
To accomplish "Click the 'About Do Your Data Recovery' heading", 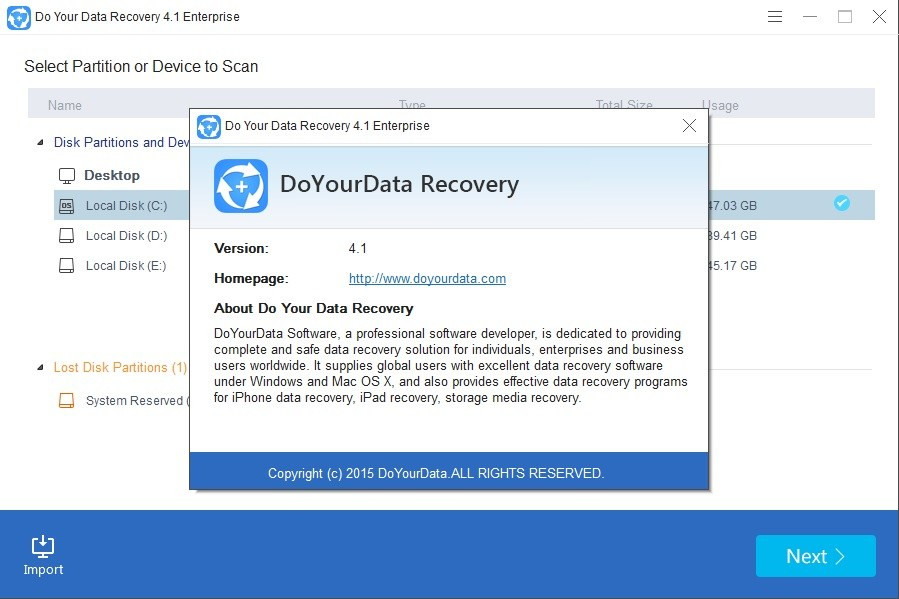I will (314, 308).
